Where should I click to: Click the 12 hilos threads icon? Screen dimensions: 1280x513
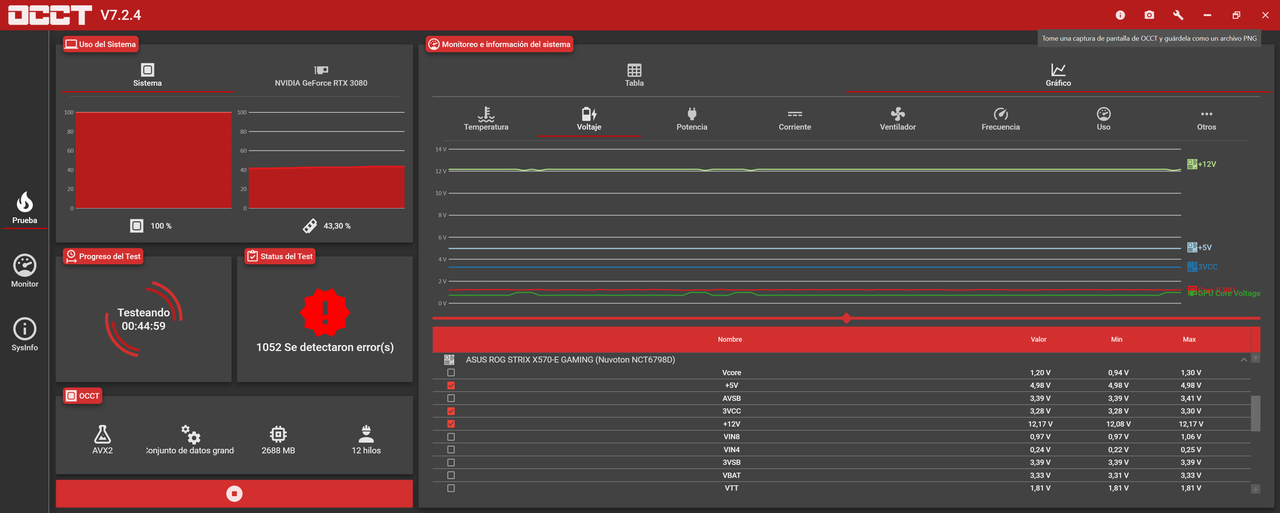367,434
